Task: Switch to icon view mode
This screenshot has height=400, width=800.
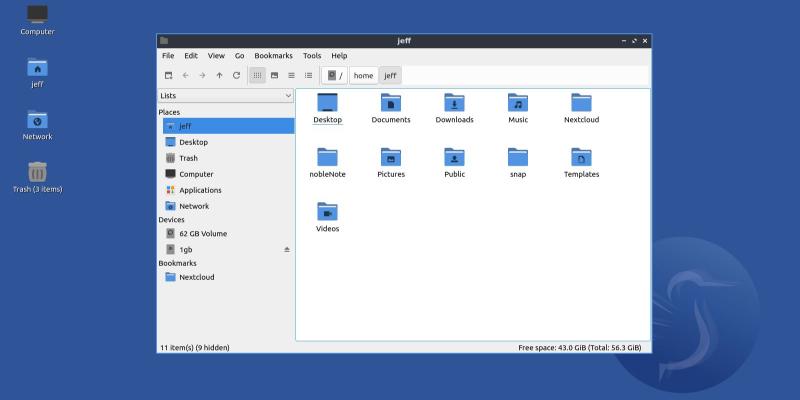Action: [258, 76]
